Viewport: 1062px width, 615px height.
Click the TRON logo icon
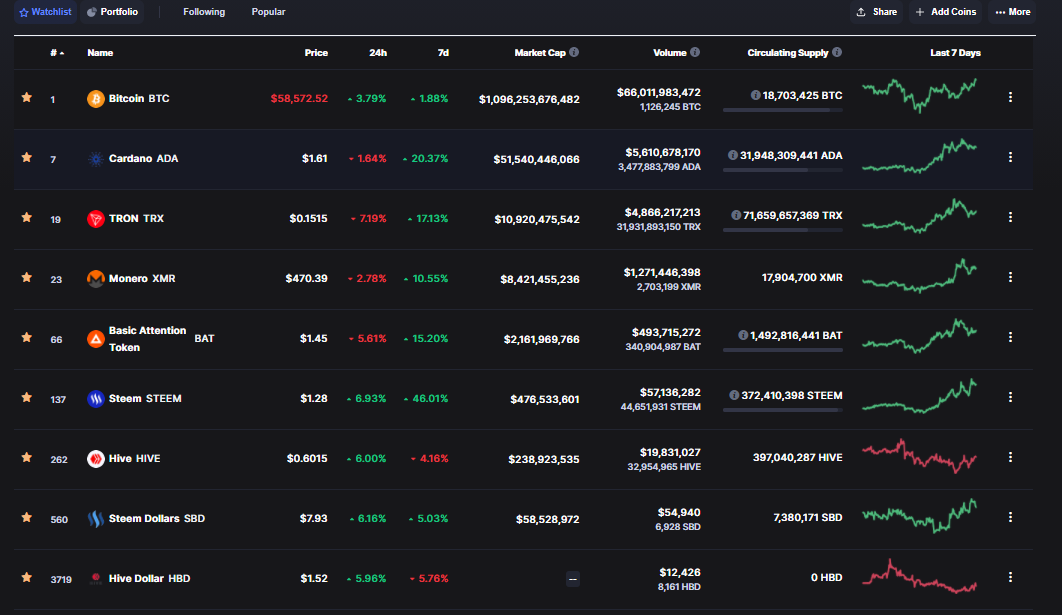click(96, 219)
